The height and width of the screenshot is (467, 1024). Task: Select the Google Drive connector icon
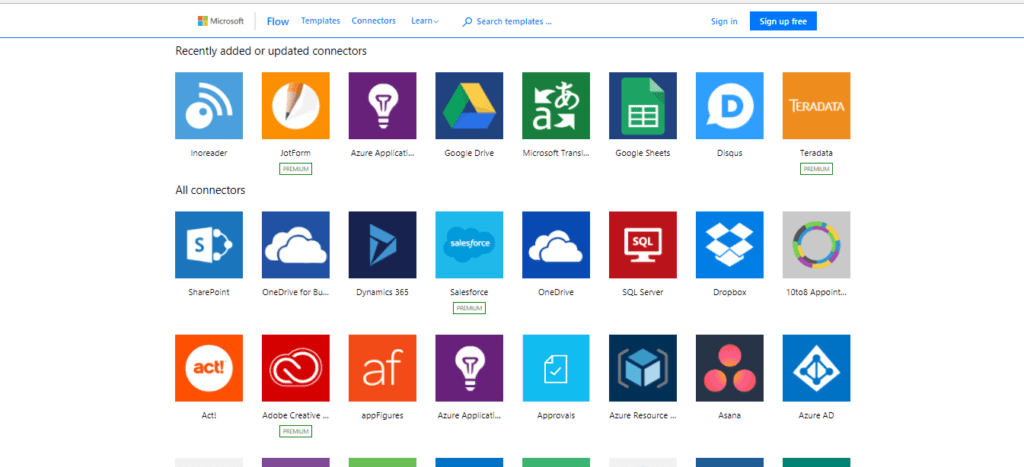tap(470, 105)
